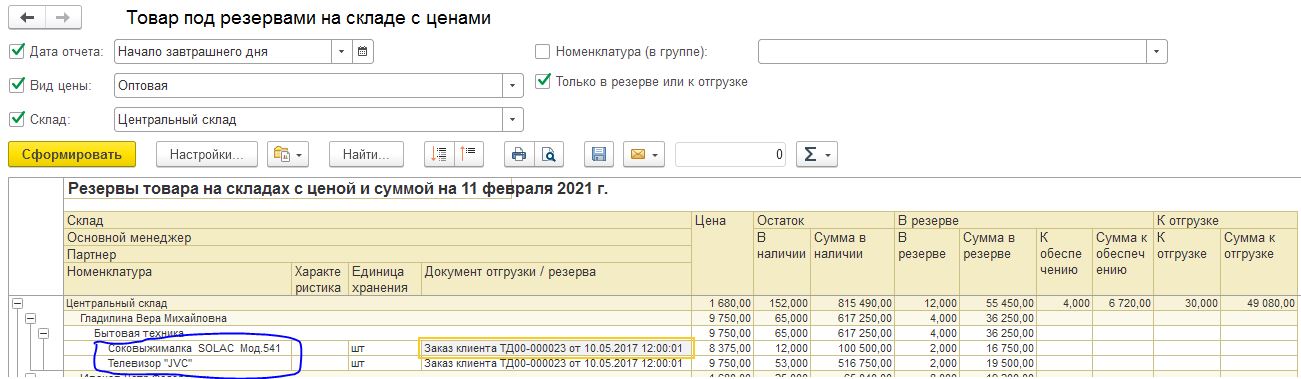Image resolution: width=1301 pixels, height=379 pixels.
Task: Click the Сформировать button
Action: pyautogui.click(x=71, y=155)
